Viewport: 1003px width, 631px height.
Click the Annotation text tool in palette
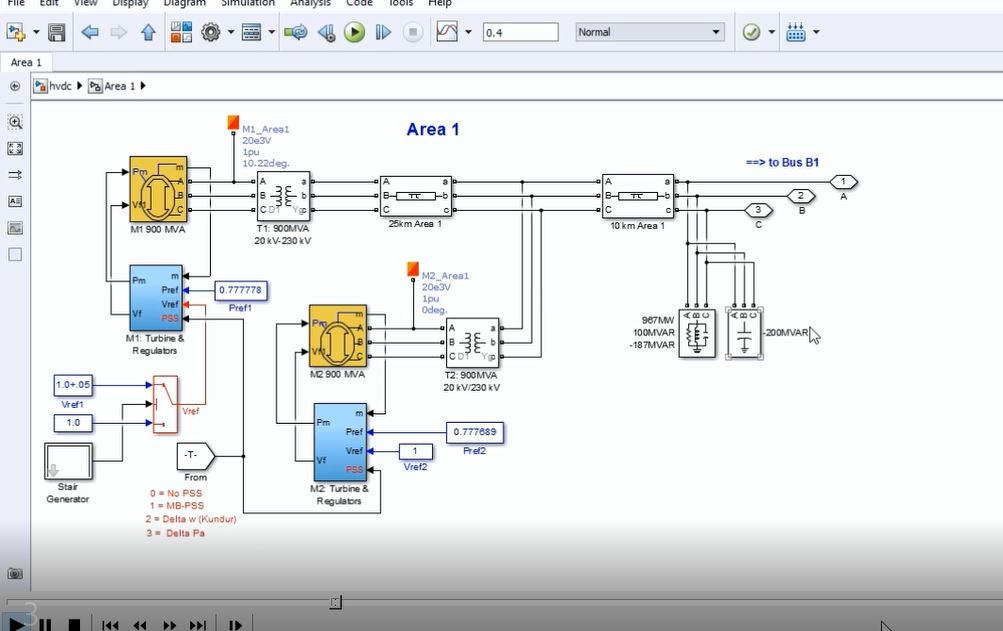(15, 201)
